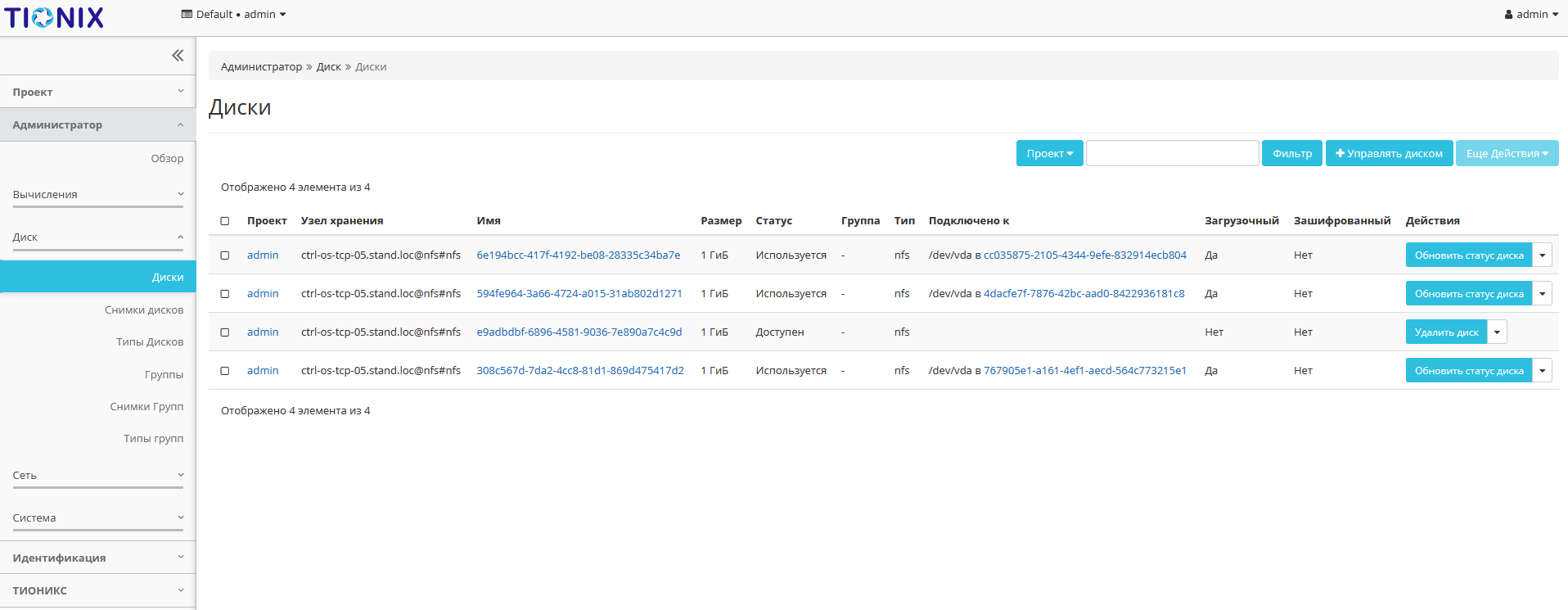Click the Управлять диском button

(x=1389, y=153)
